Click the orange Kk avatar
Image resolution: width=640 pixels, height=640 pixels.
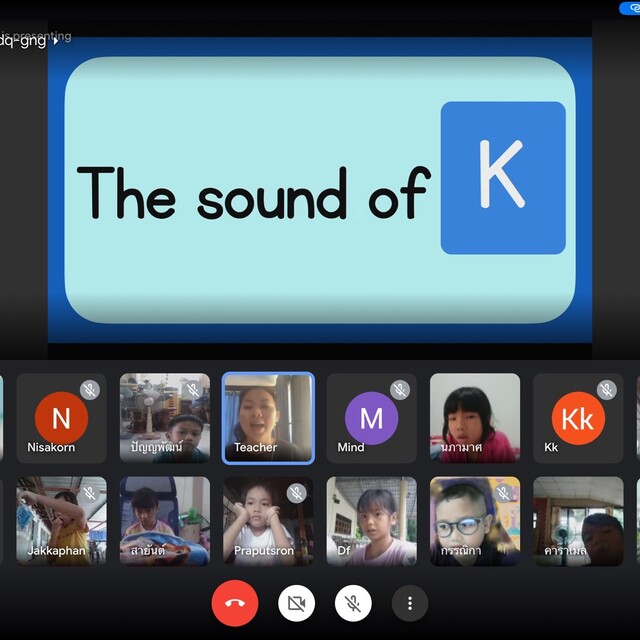(578, 418)
